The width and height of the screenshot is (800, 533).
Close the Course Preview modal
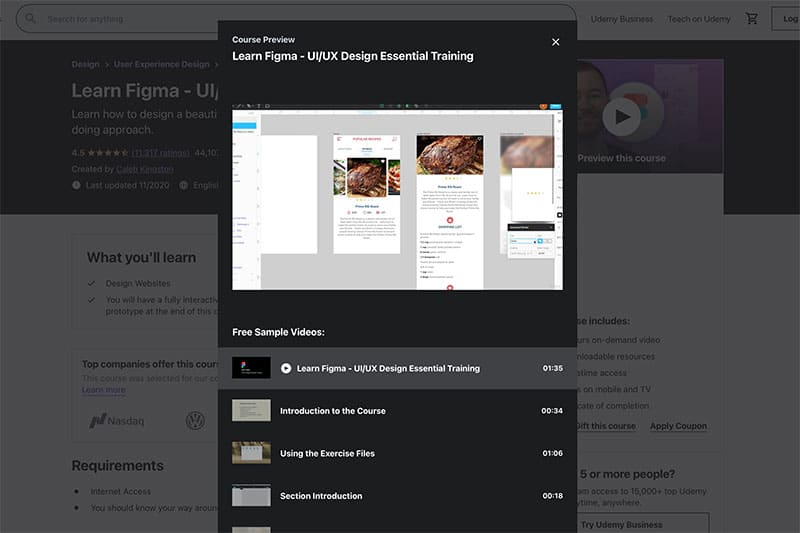click(556, 42)
